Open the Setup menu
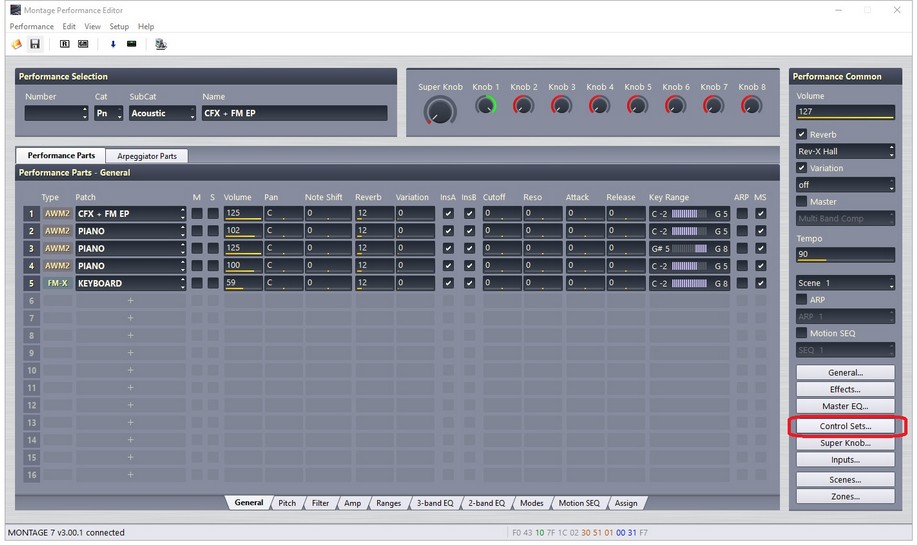Screen dimensions: 917x545 (119, 26)
